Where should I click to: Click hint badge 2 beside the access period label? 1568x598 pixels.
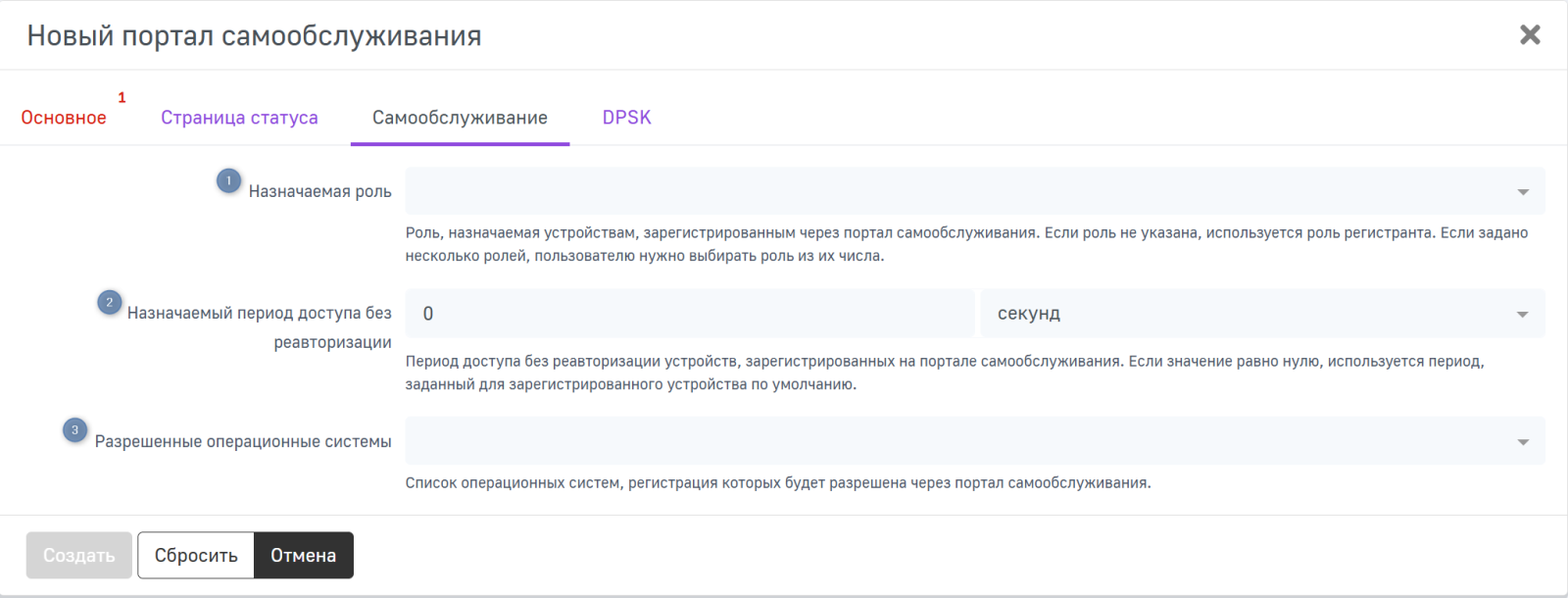[x=109, y=302]
